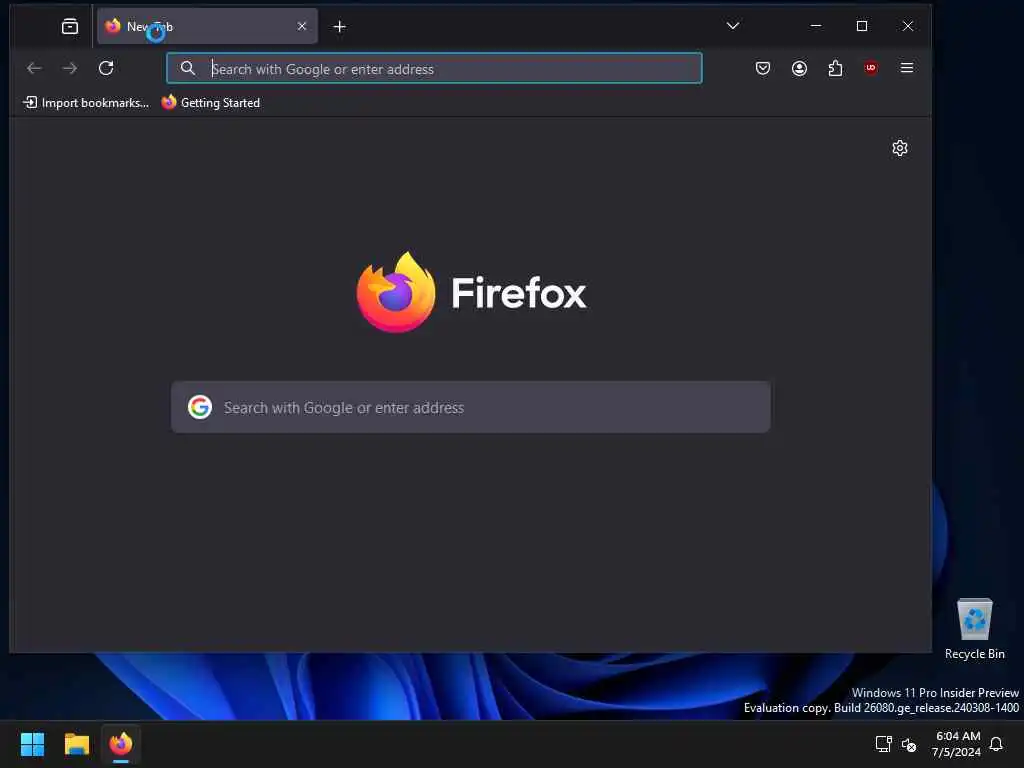Open the uBlock Origin extension popup
Image resolution: width=1024 pixels, height=768 pixels.
[871, 68]
